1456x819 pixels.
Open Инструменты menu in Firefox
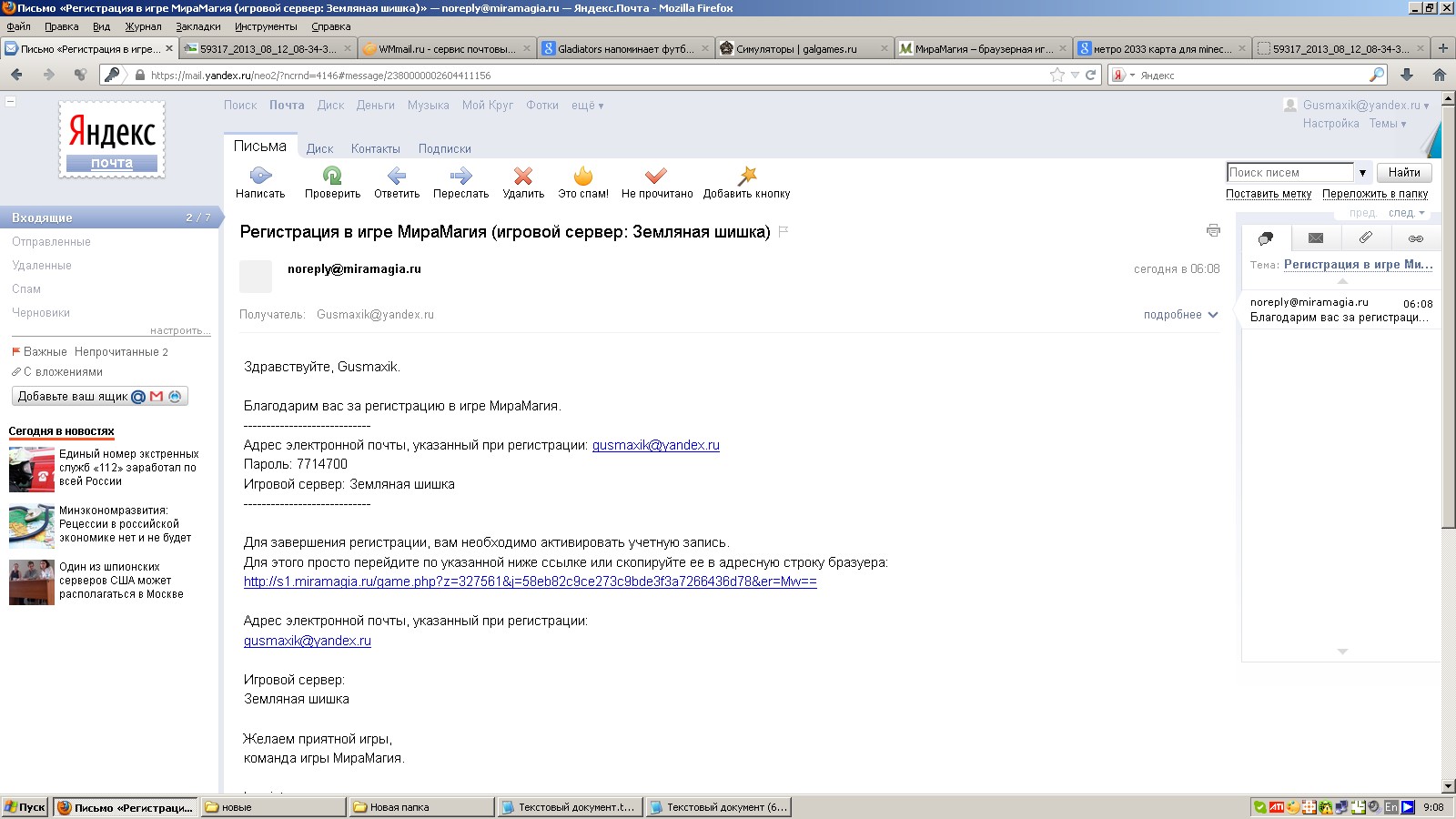[266, 26]
